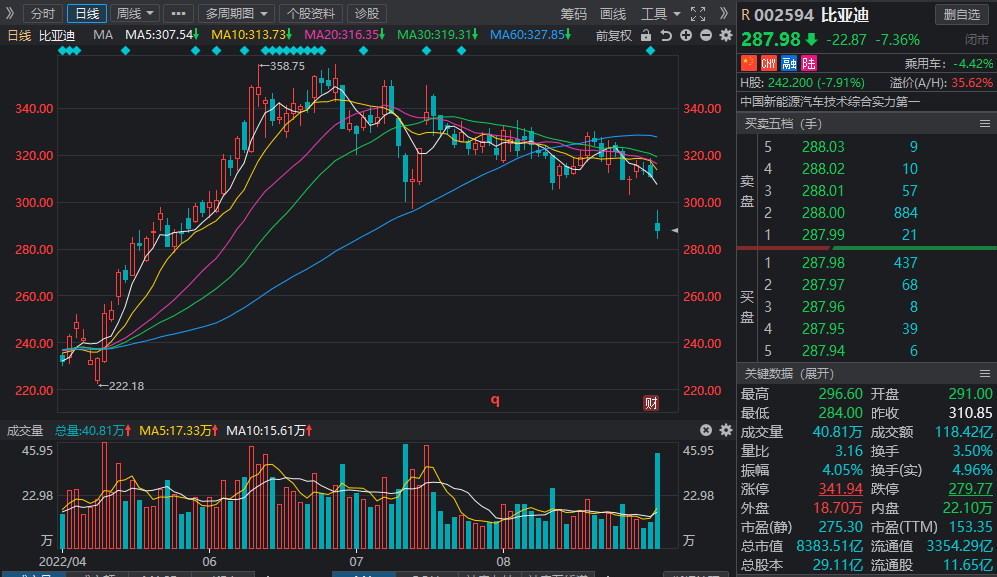Click the 成交量 indicator label
Screen dimensions: 997x577
(x=25, y=431)
